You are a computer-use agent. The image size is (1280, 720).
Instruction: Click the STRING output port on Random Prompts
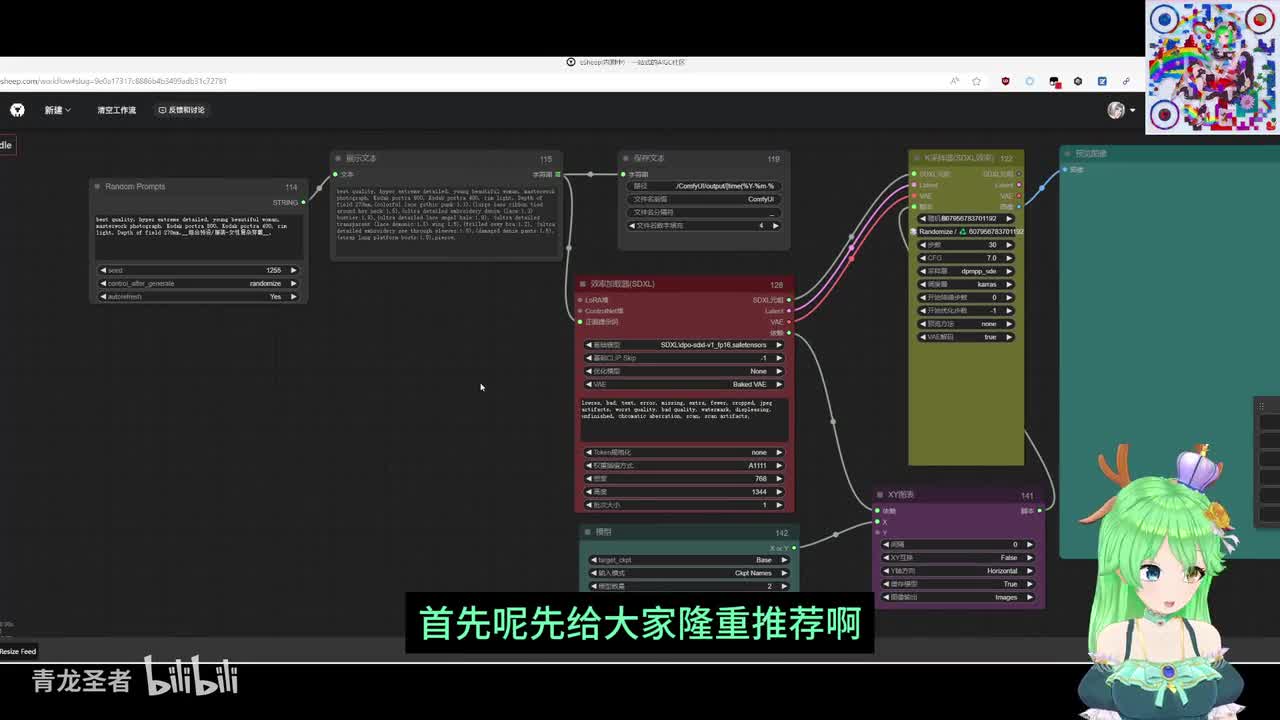[x=303, y=203]
